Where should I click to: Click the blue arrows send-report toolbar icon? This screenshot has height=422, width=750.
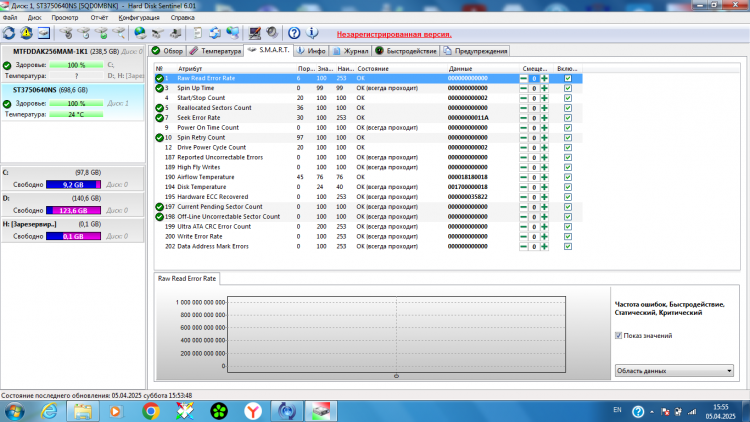click(215, 33)
